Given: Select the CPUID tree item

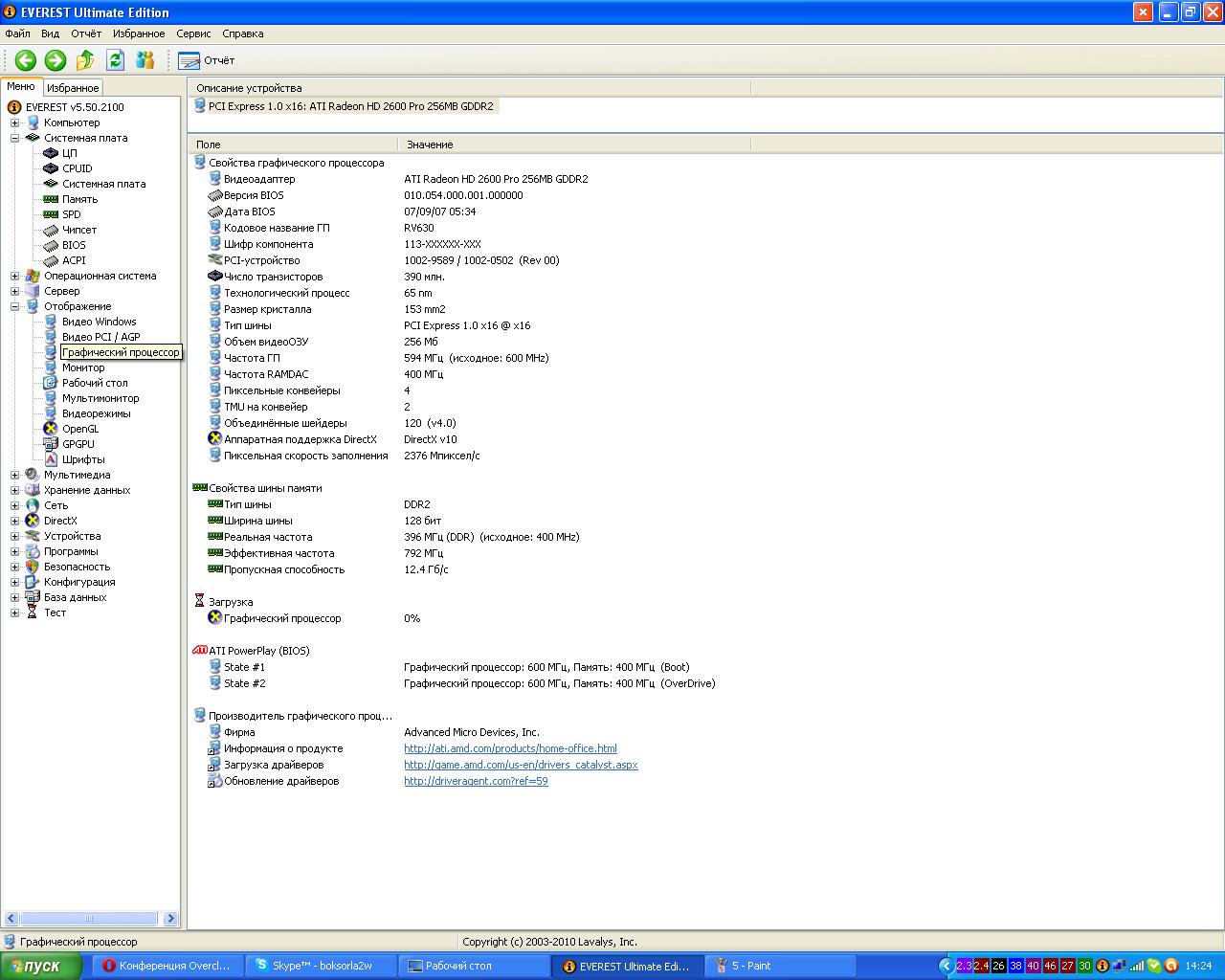Looking at the screenshot, I should pyautogui.click(x=78, y=168).
